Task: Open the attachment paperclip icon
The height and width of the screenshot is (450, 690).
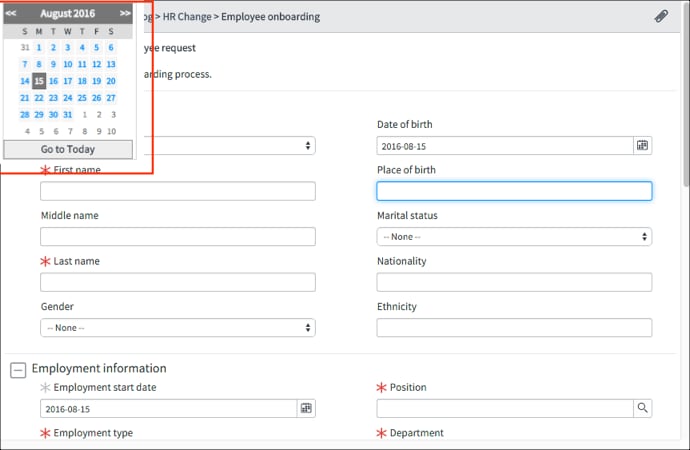Action: [661, 16]
